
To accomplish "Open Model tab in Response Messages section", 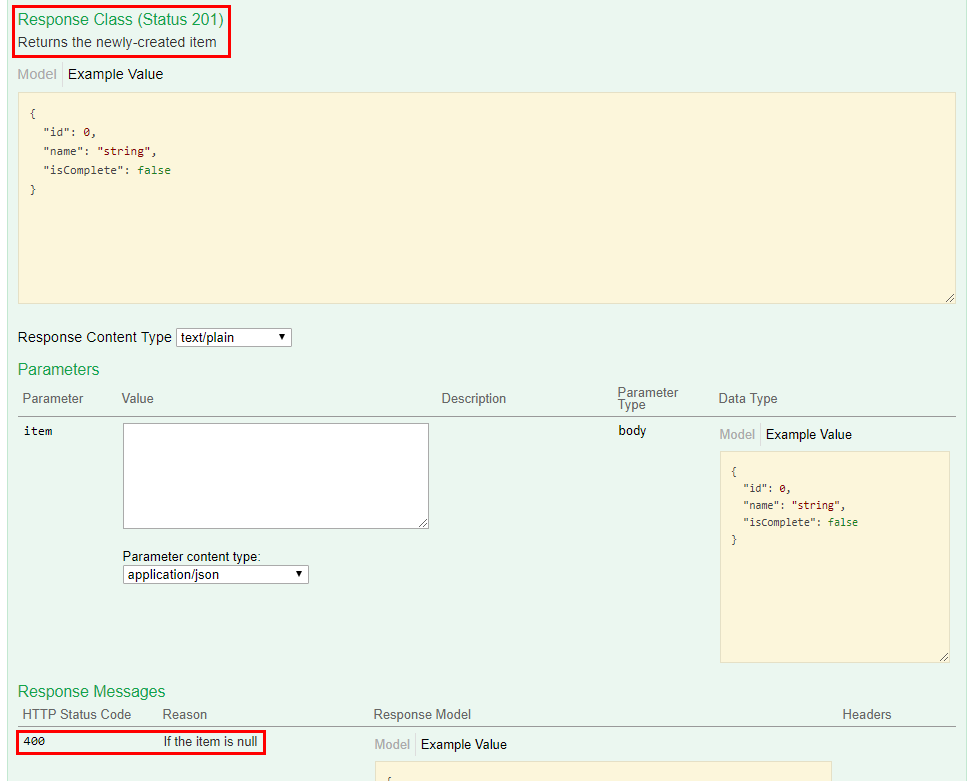I will tap(392, 744).
